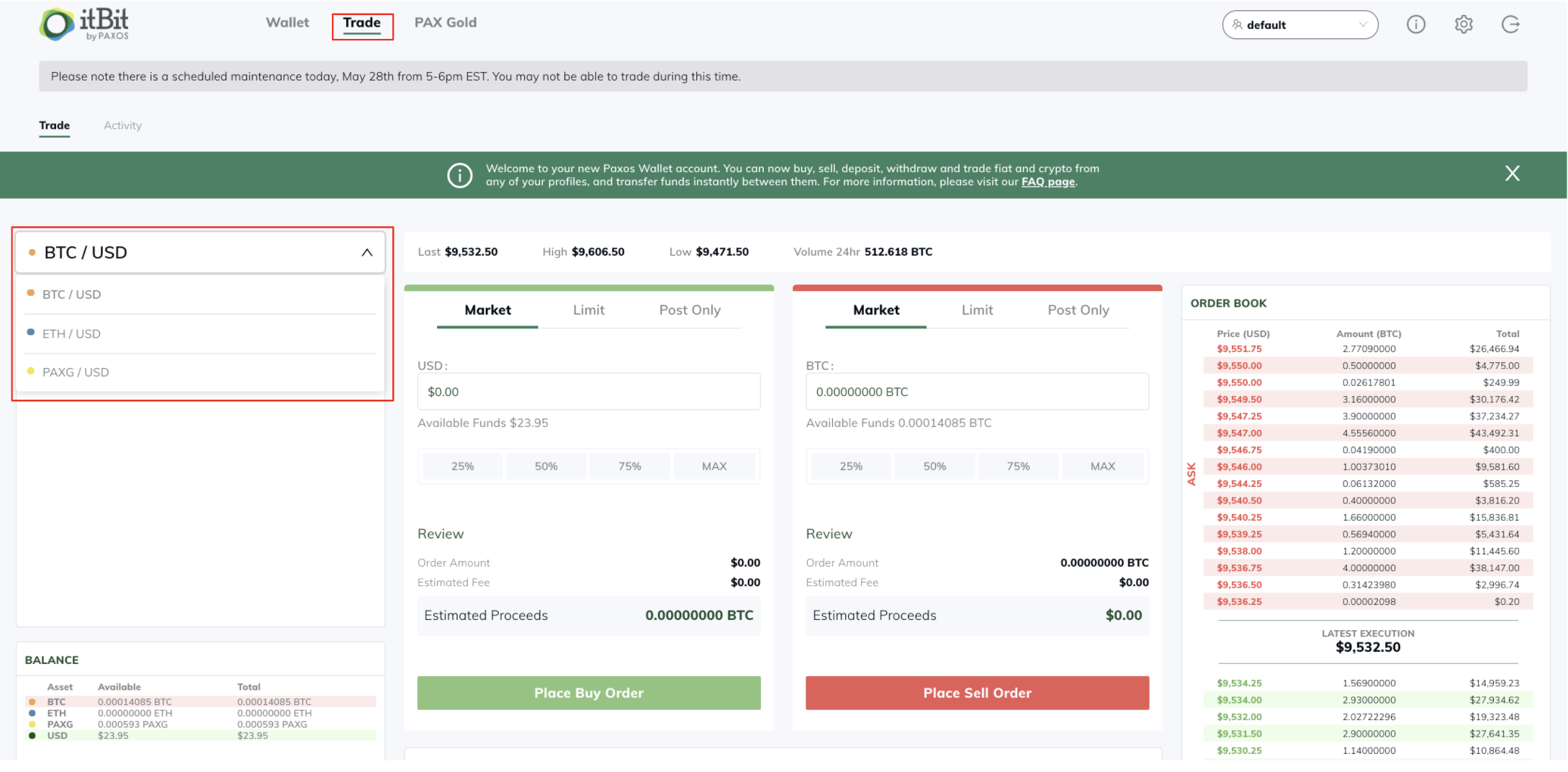
Task: Open the default profile dropdown
Action: [1300, 24]
